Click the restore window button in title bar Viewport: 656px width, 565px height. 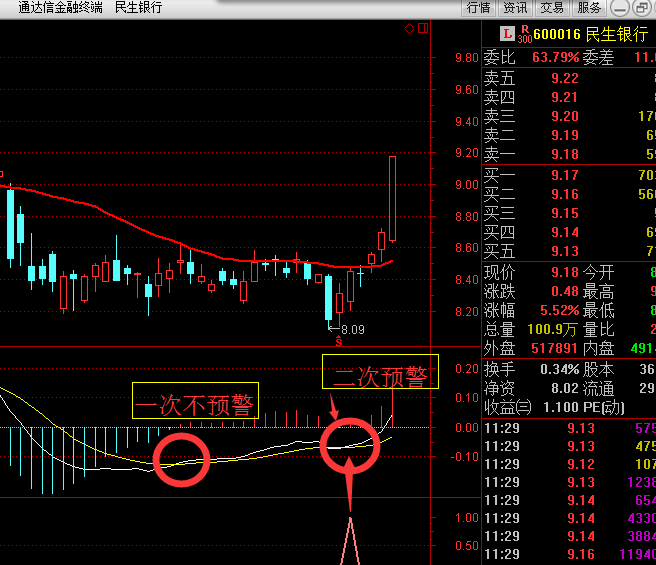641,8
